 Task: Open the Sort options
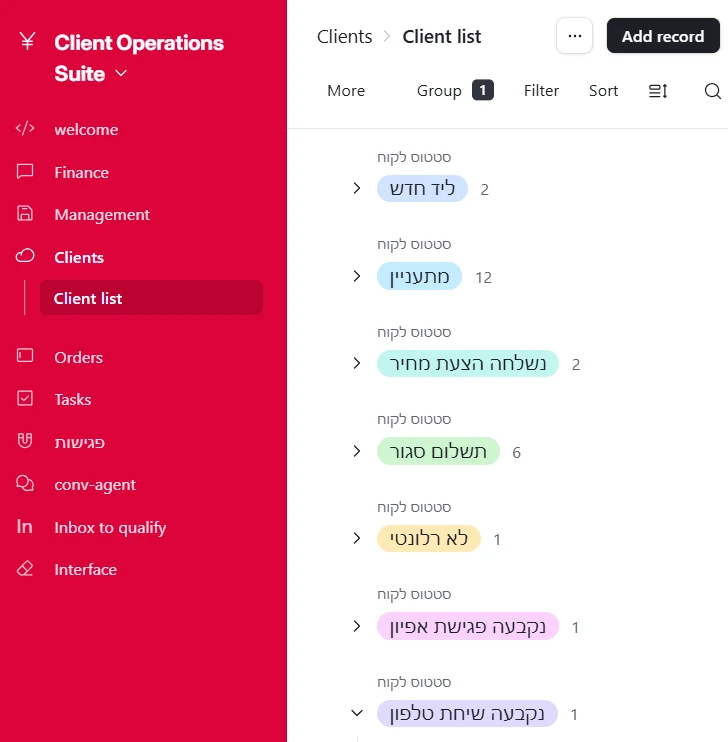point(603,90)
